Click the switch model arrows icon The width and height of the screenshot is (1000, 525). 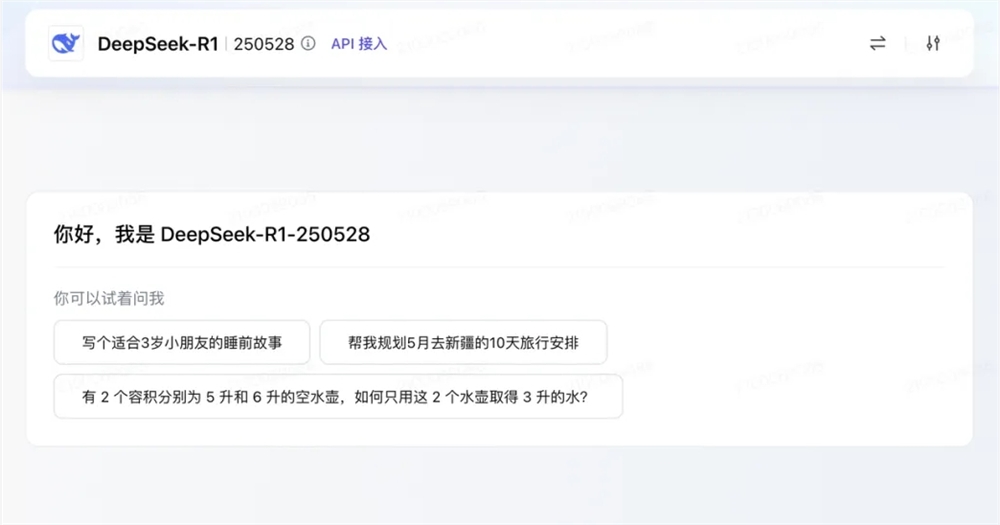point(878,43)
